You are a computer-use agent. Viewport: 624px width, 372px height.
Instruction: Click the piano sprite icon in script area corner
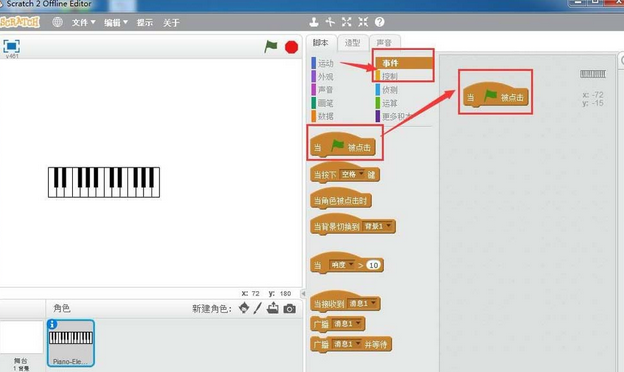point(593,74)
